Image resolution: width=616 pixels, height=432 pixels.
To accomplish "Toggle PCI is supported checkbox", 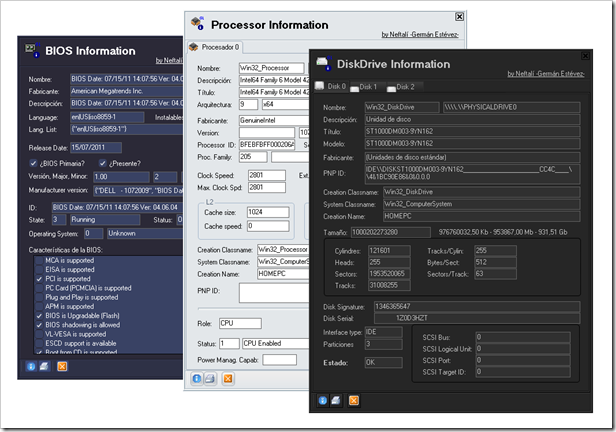I will [x=39, y=279].
